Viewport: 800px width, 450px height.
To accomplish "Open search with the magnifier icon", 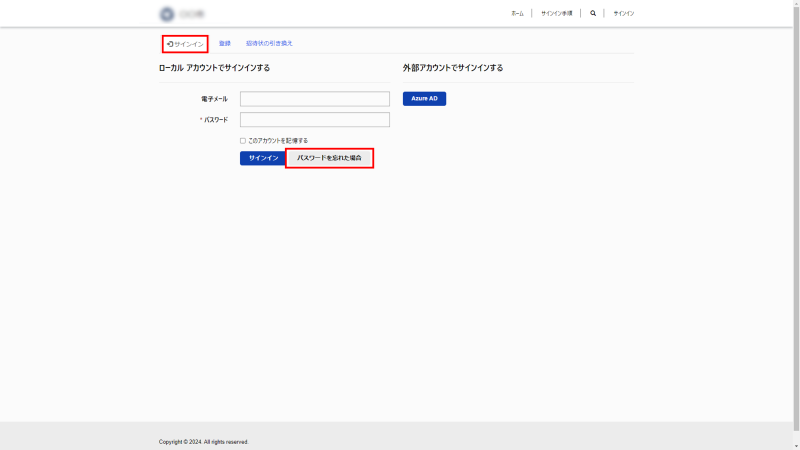I will point(593,14).
